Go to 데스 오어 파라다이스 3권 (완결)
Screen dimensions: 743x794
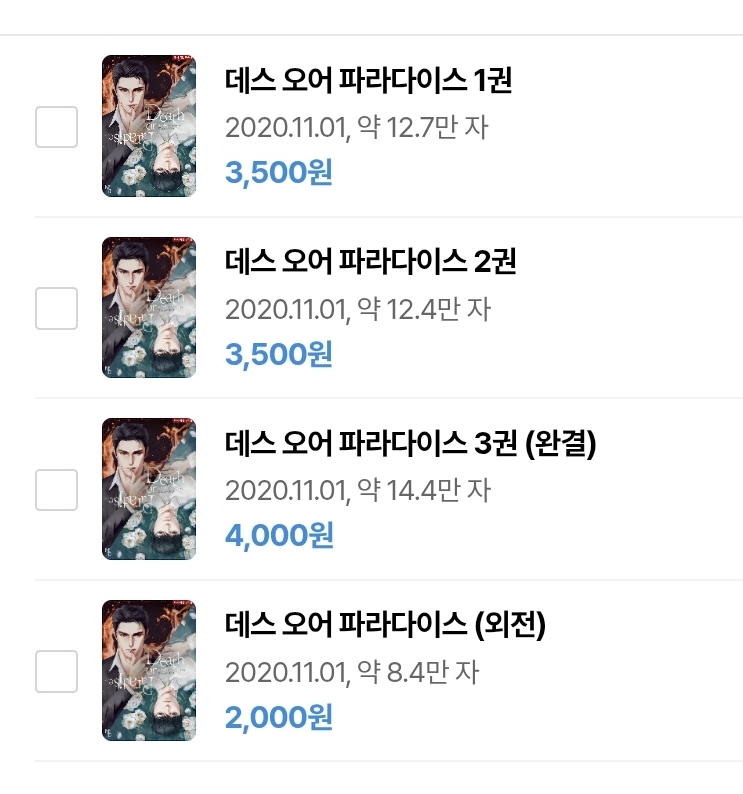pyautogui.click(x=410, y=443)
